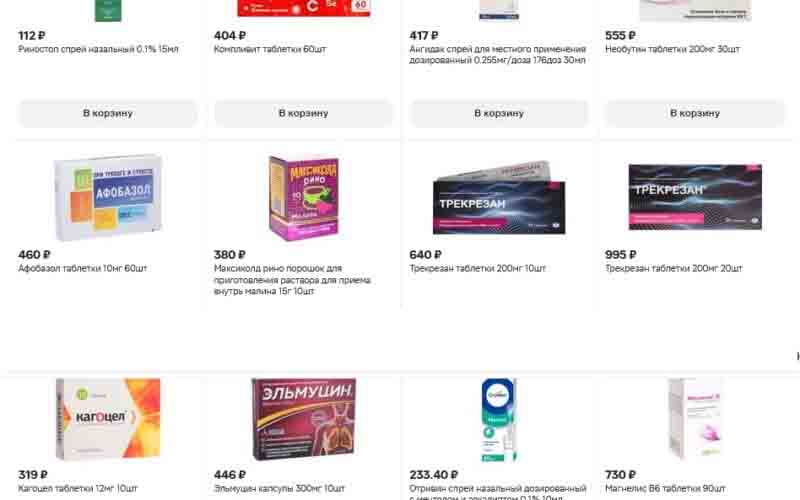Open Кагоцел таблетки 12мг 10шт link
Image resolution: width=800 pixels, height=500 pixels.
(x=78, y=488)
